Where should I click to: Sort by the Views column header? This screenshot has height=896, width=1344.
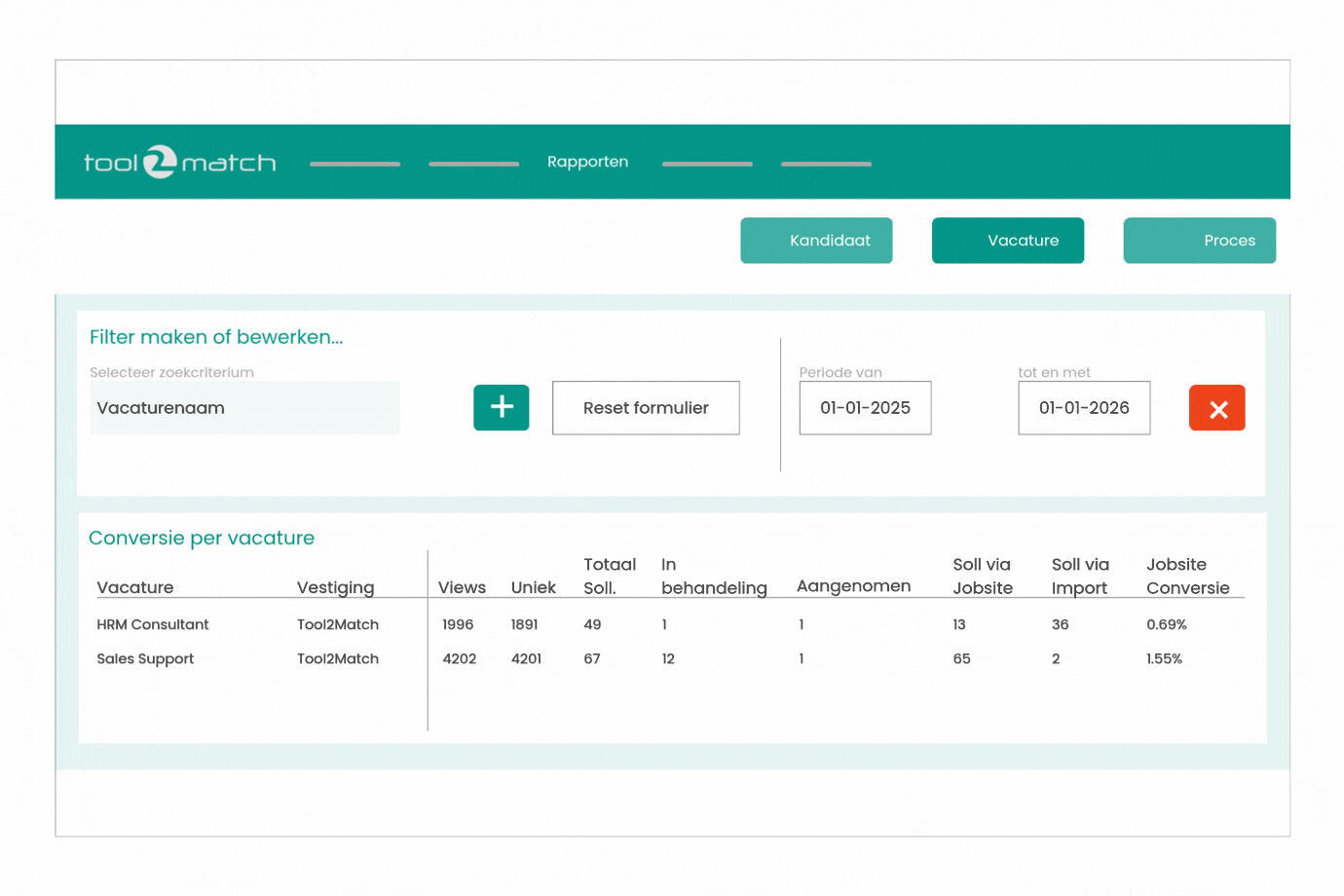pos(462,587)
